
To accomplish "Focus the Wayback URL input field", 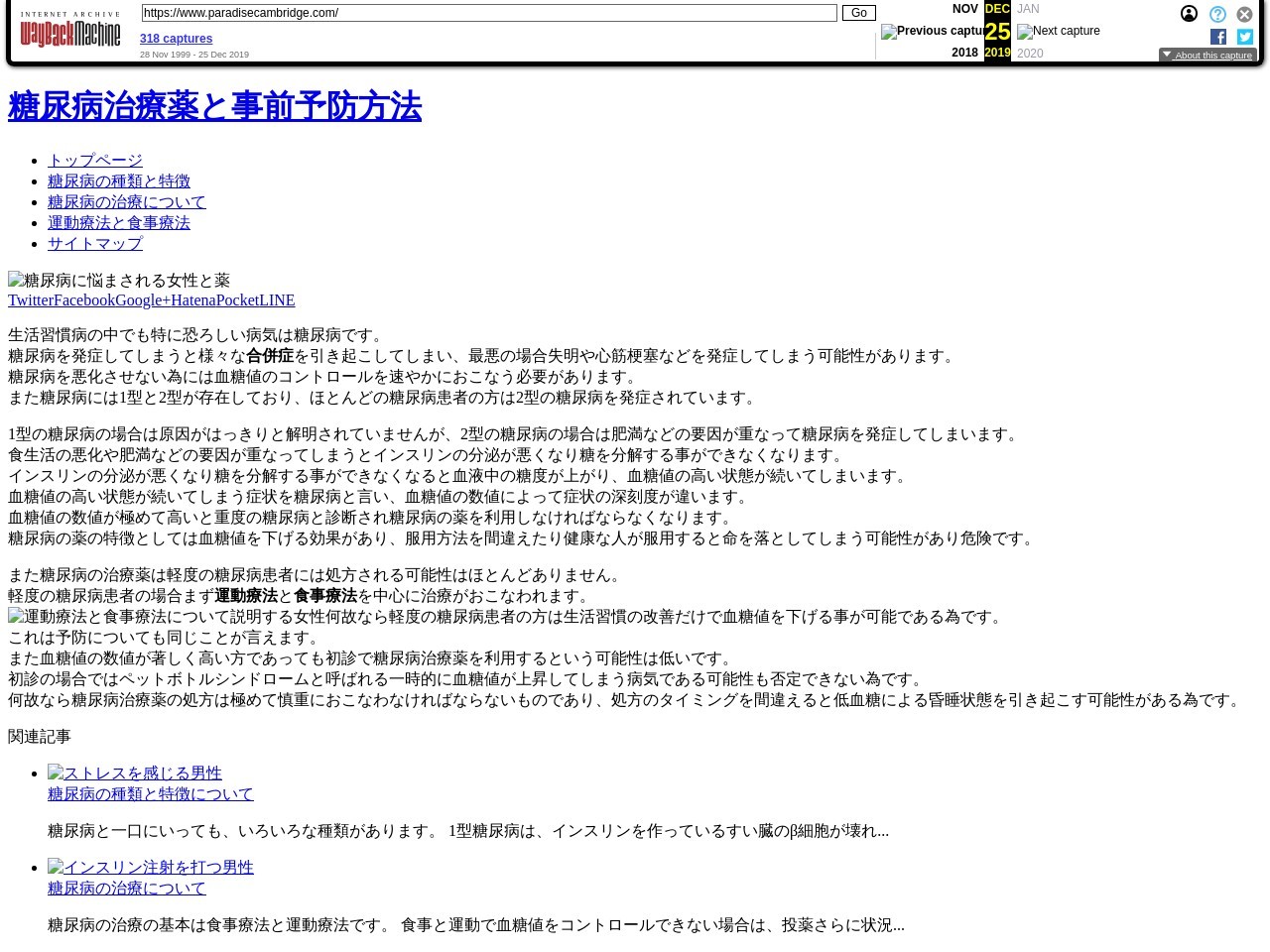I will [488, 13].
